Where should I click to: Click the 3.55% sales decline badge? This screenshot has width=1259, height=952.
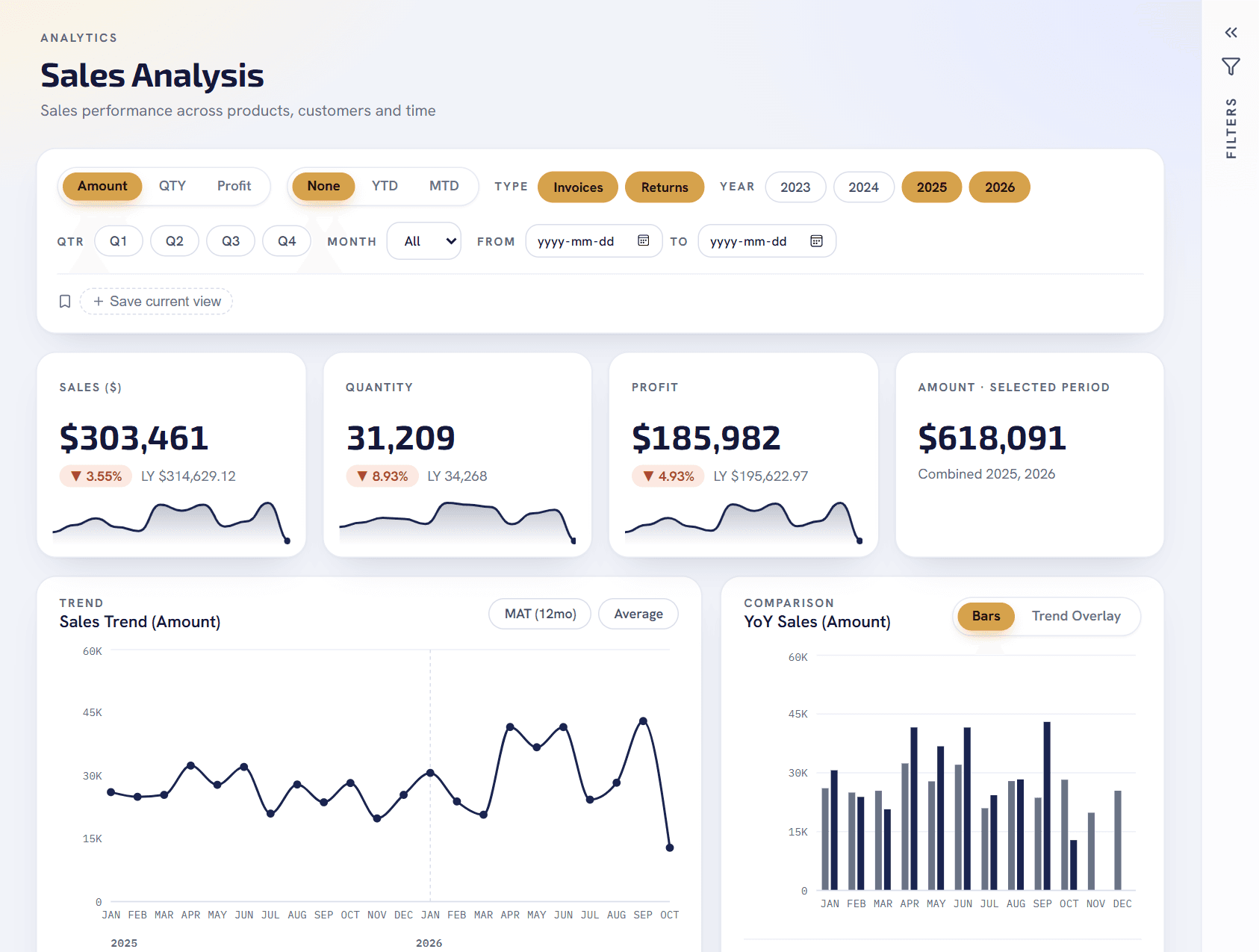click(96, 476)
